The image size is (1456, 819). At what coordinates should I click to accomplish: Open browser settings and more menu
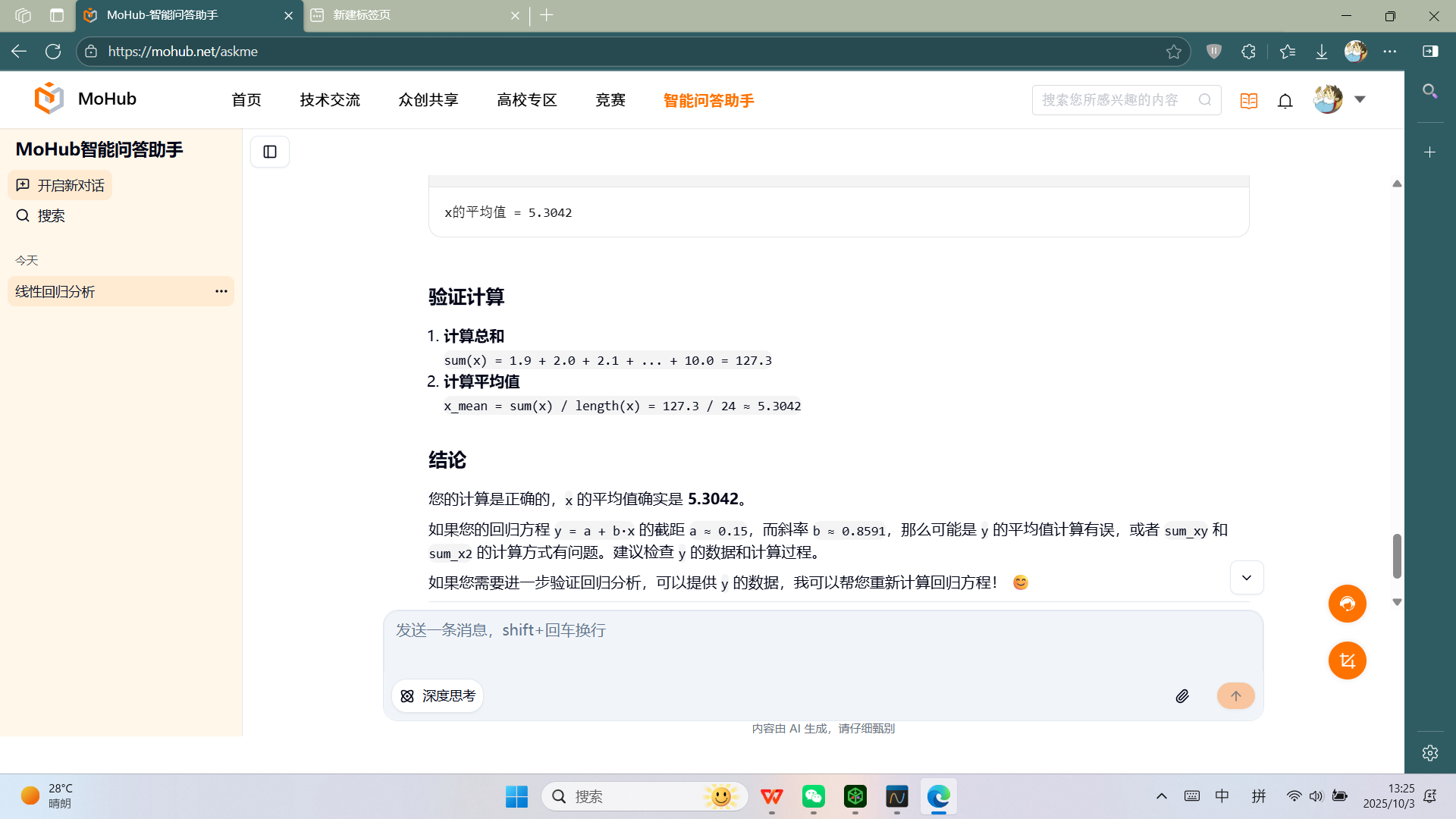pyautogui.click(x=1390, y=52)
